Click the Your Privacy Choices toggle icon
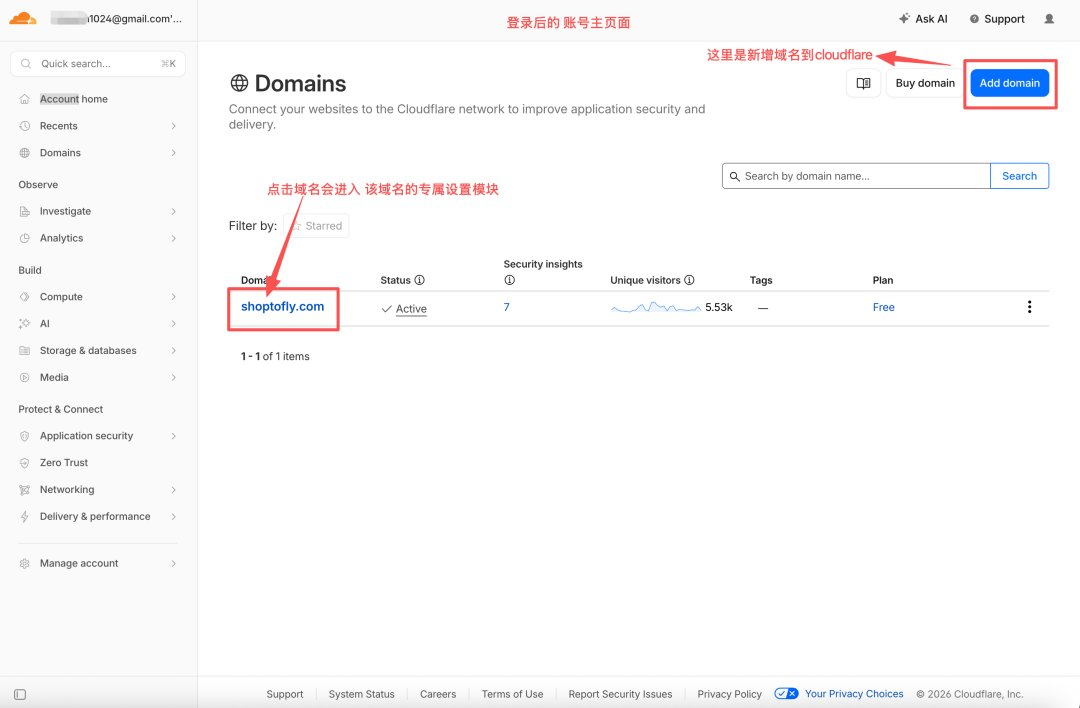The height and width of the screenshot is (708, 1080). 786,694
